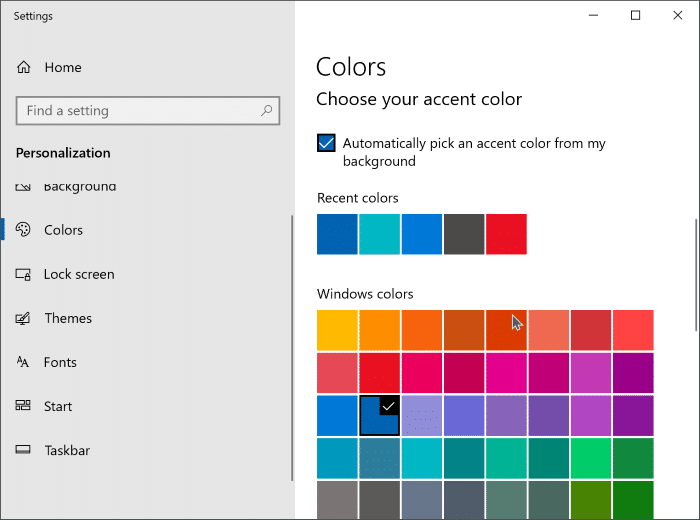The width and height of the screenshot is (700, 520).
Task: Choose the orchid purple swatch in third row
Action: 591,416
